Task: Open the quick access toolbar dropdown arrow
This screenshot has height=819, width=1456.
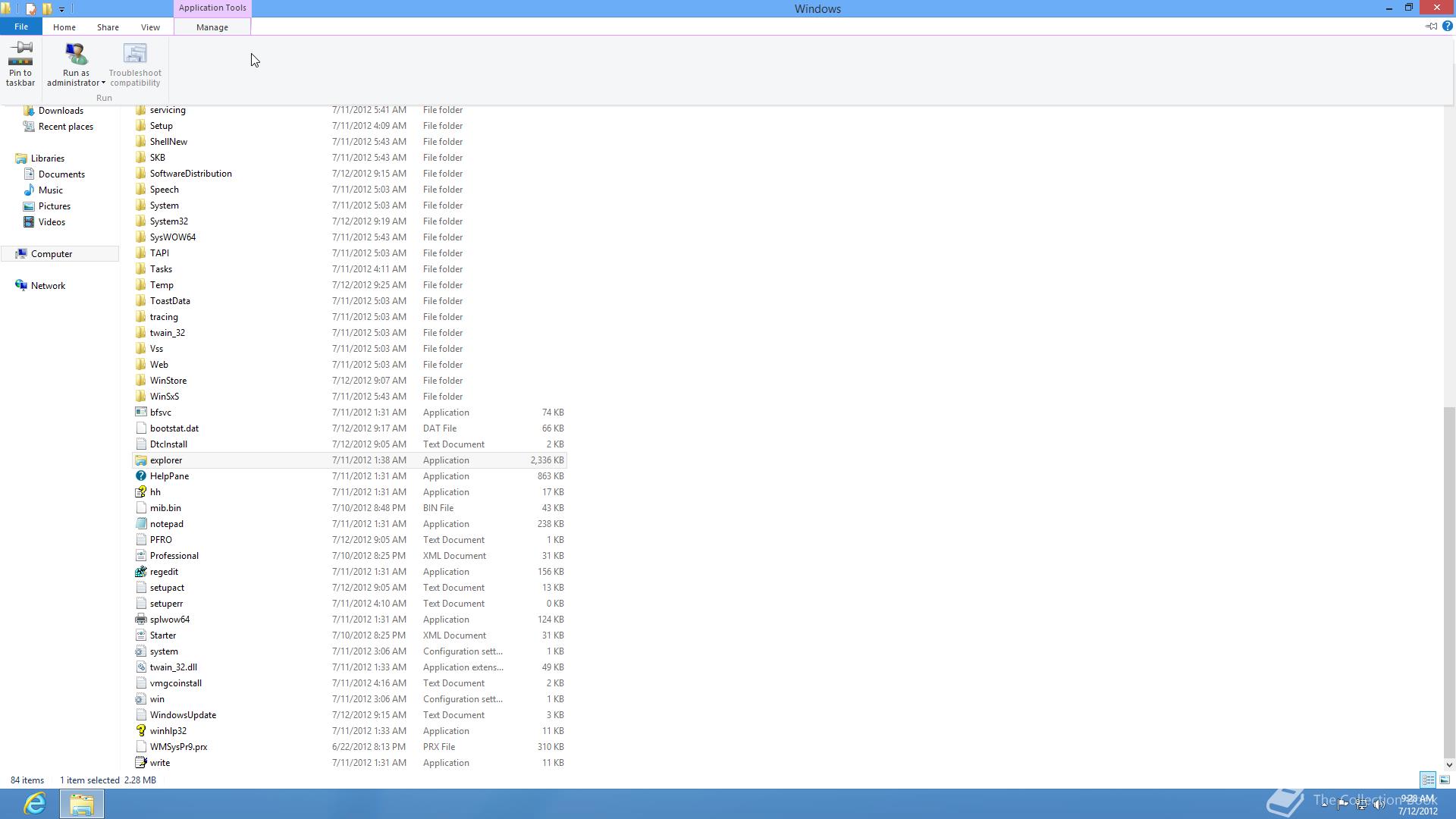Action: [x=61, y=9]
